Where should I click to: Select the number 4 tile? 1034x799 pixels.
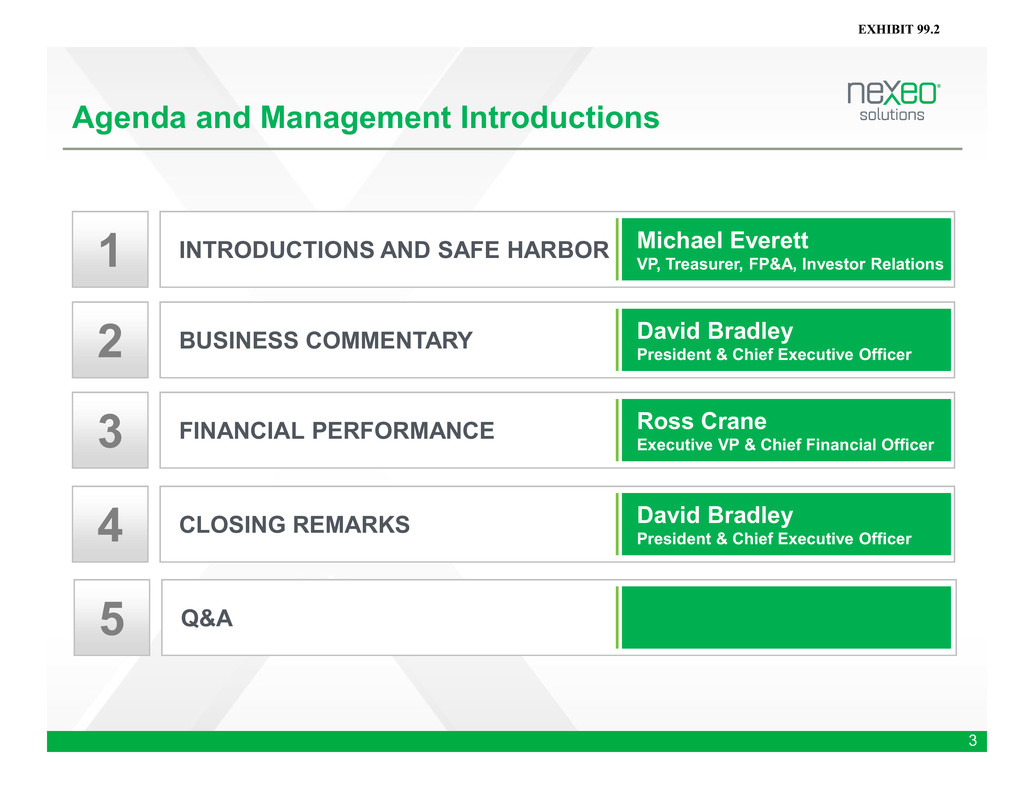tap(110, 524)
